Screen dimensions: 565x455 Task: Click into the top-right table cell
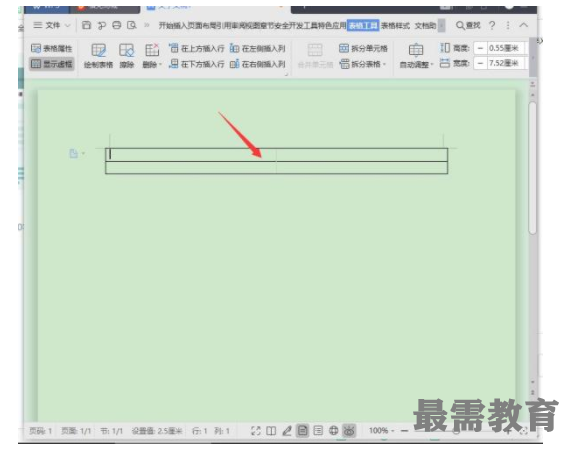362,155
